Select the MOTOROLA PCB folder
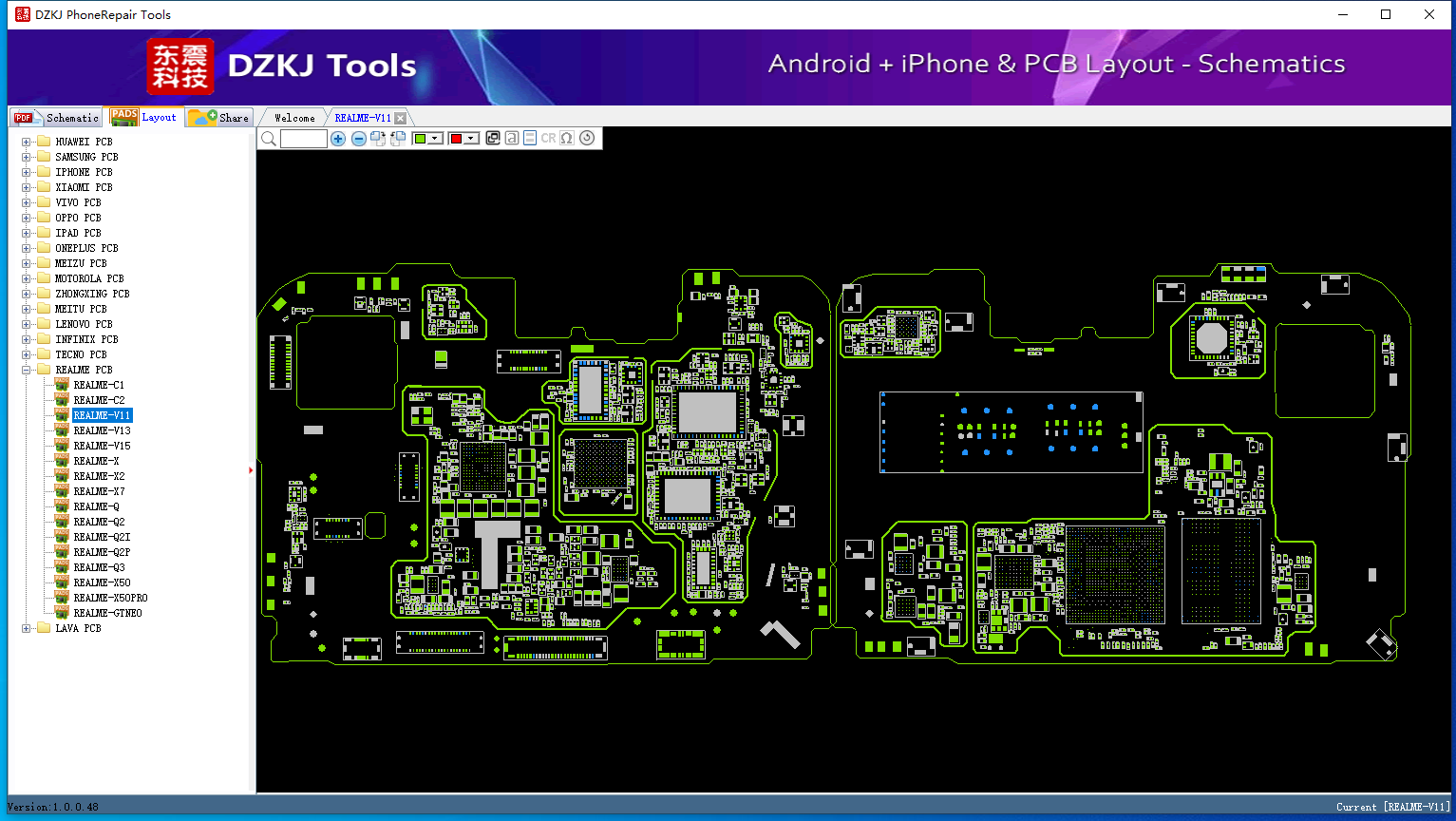 click(89, 278)
